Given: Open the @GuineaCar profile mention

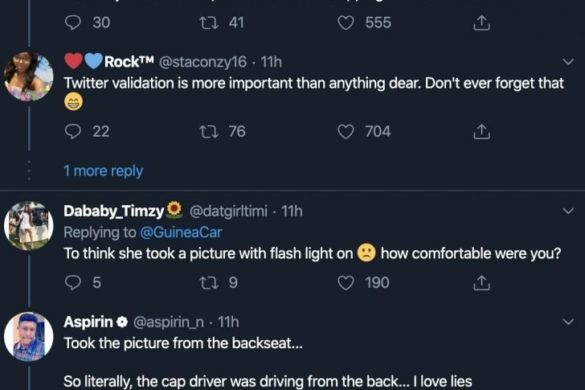Looking at the screenshot, I should pos(181,233).
